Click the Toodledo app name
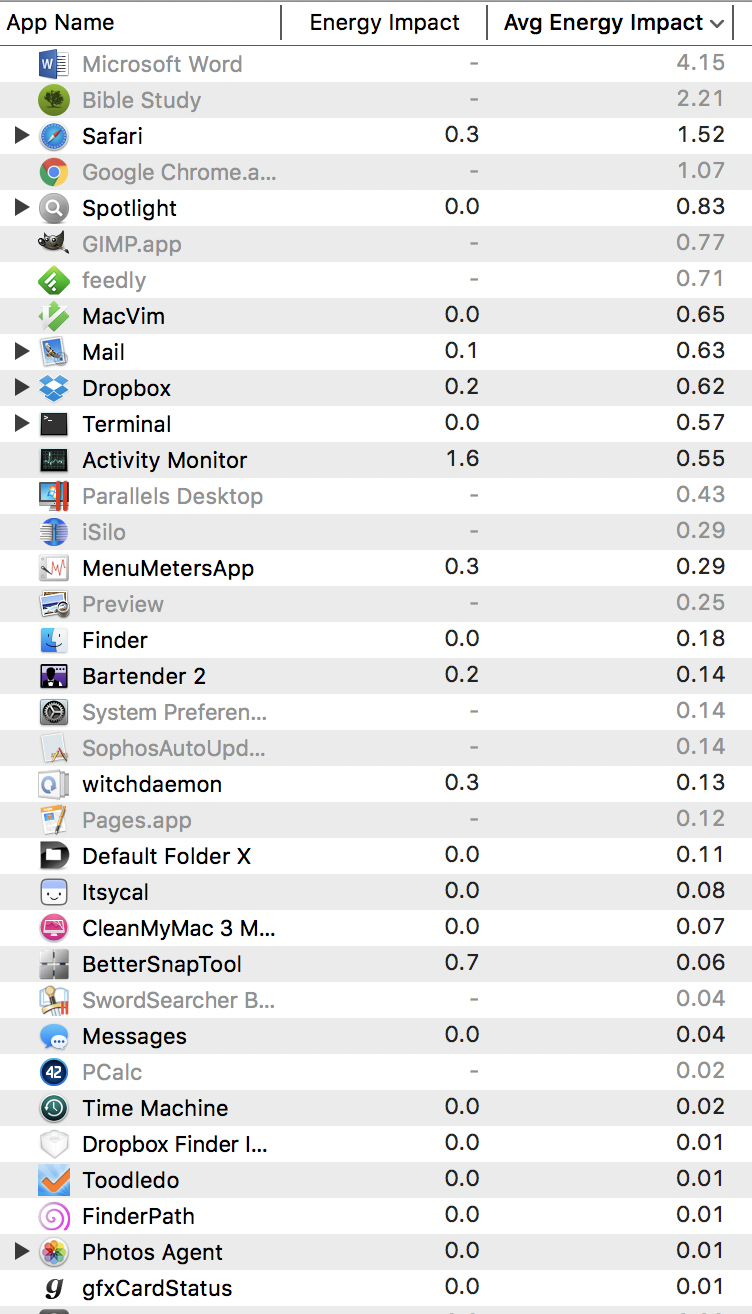 click(x=131, y=1180)
